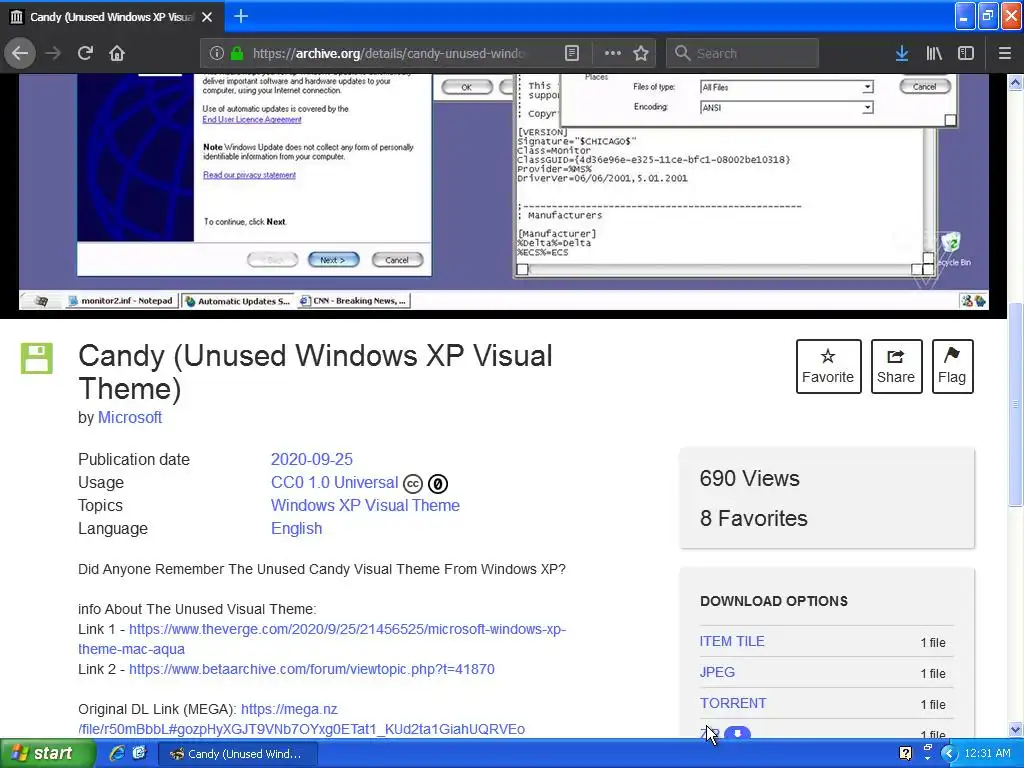Toggle reader view in address bar

pos(571,53)
